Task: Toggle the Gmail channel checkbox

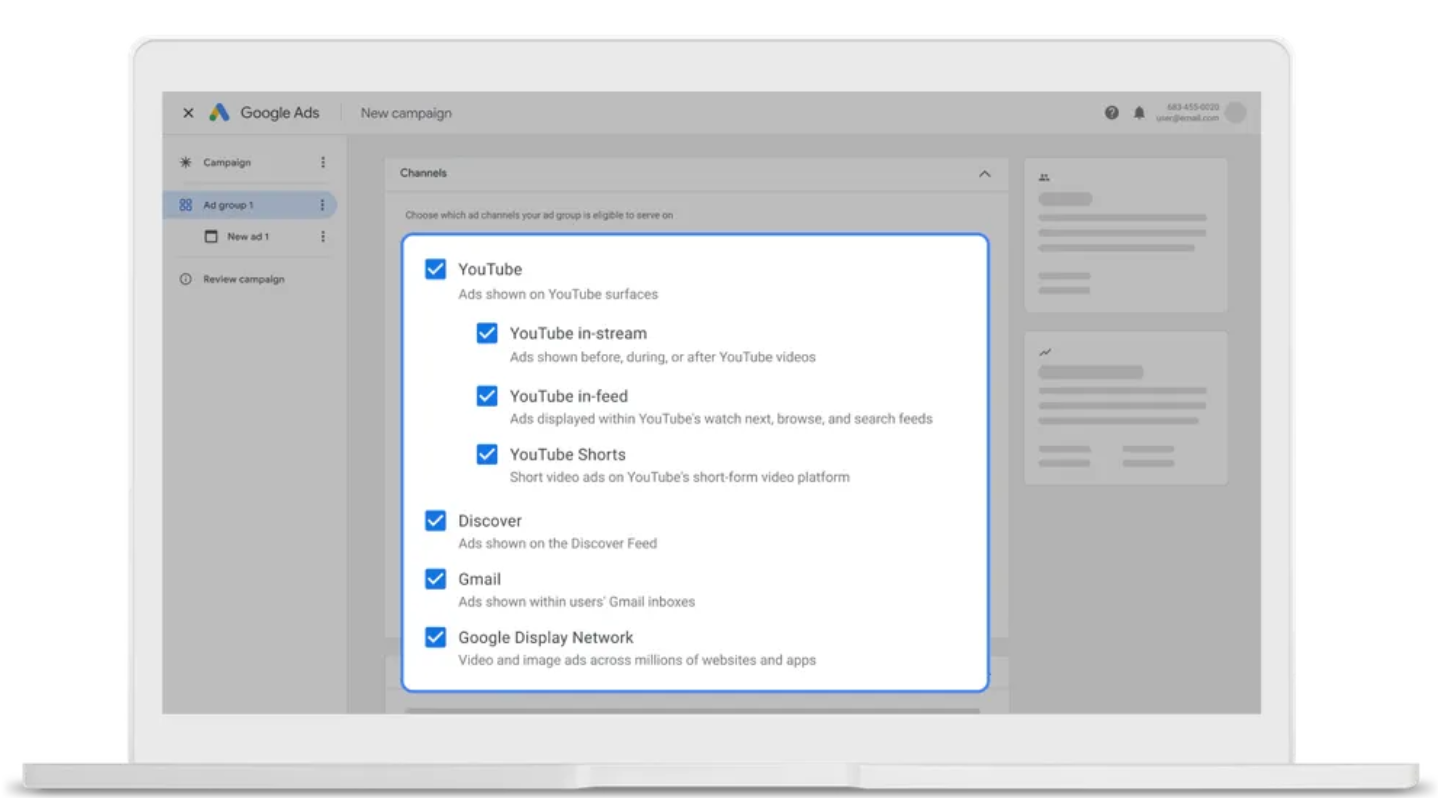Action: pyautogui.click(x=435, y=579)
